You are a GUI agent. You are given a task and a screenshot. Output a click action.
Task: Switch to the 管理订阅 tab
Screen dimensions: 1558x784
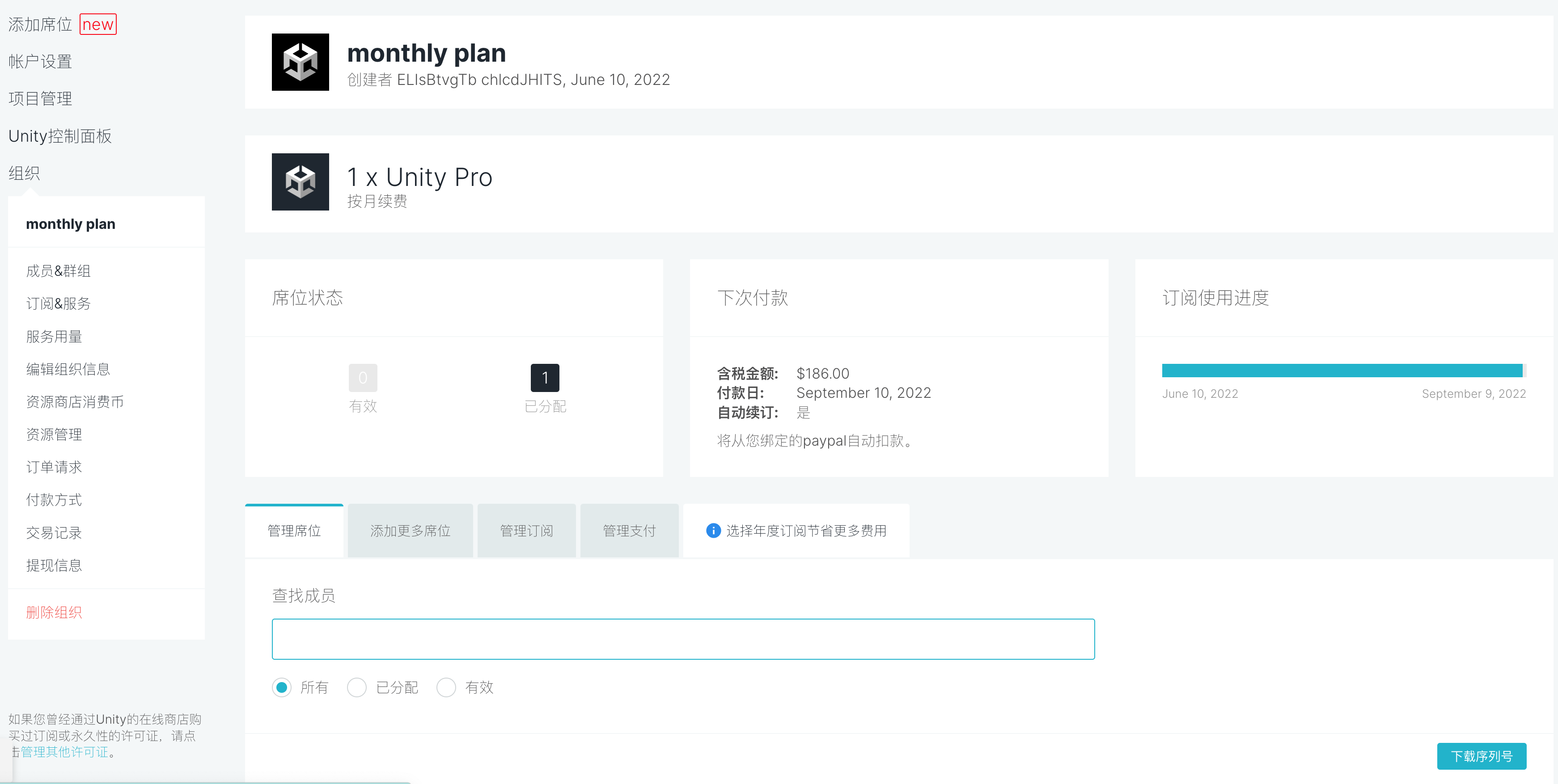tap(526, 531)
